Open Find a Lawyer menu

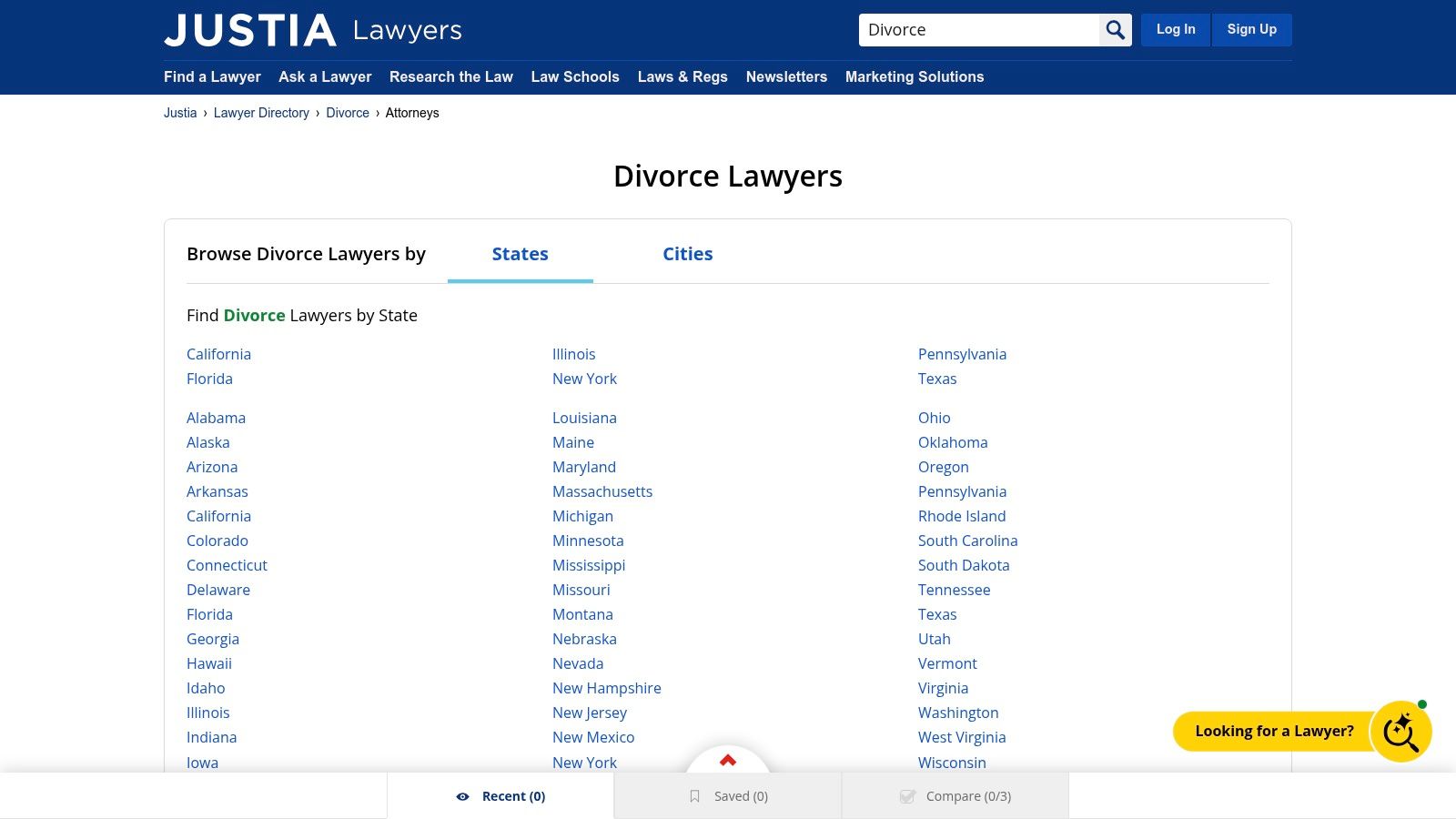tap(212, 77)
